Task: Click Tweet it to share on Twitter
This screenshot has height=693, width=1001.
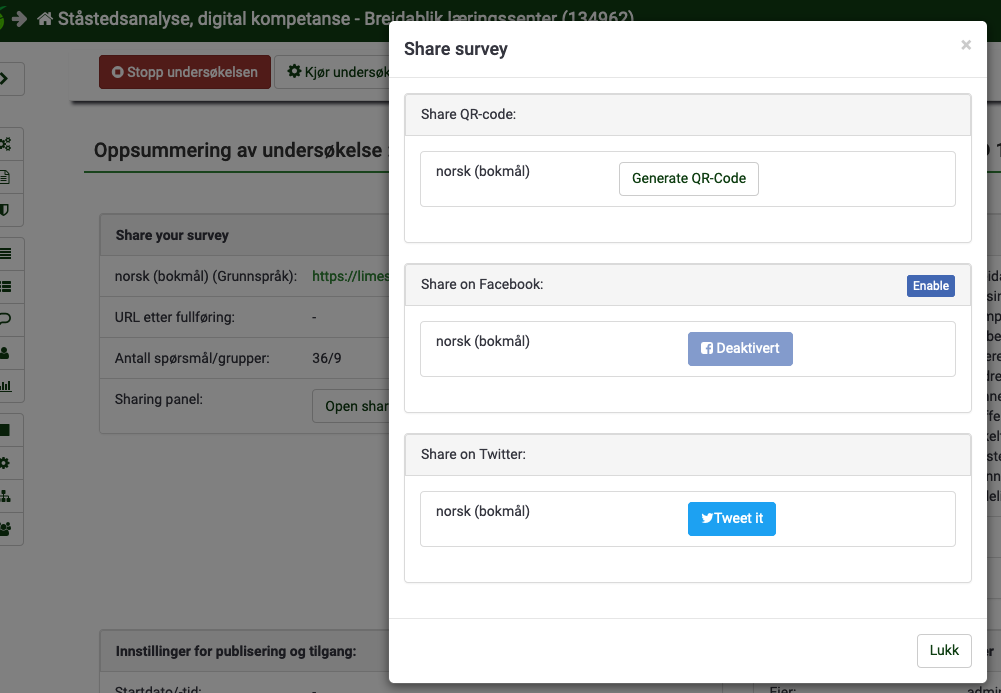Action: tap(731, 519)
